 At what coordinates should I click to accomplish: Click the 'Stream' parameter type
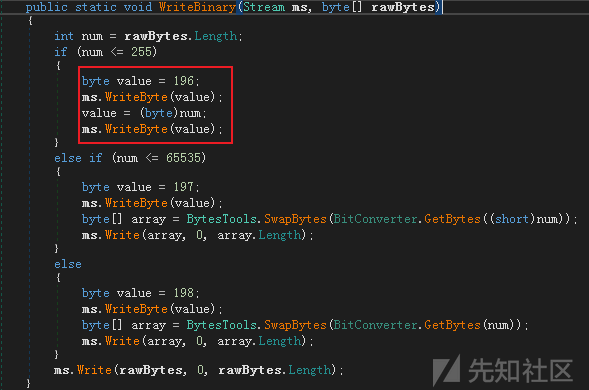click(x=264, y=7)
